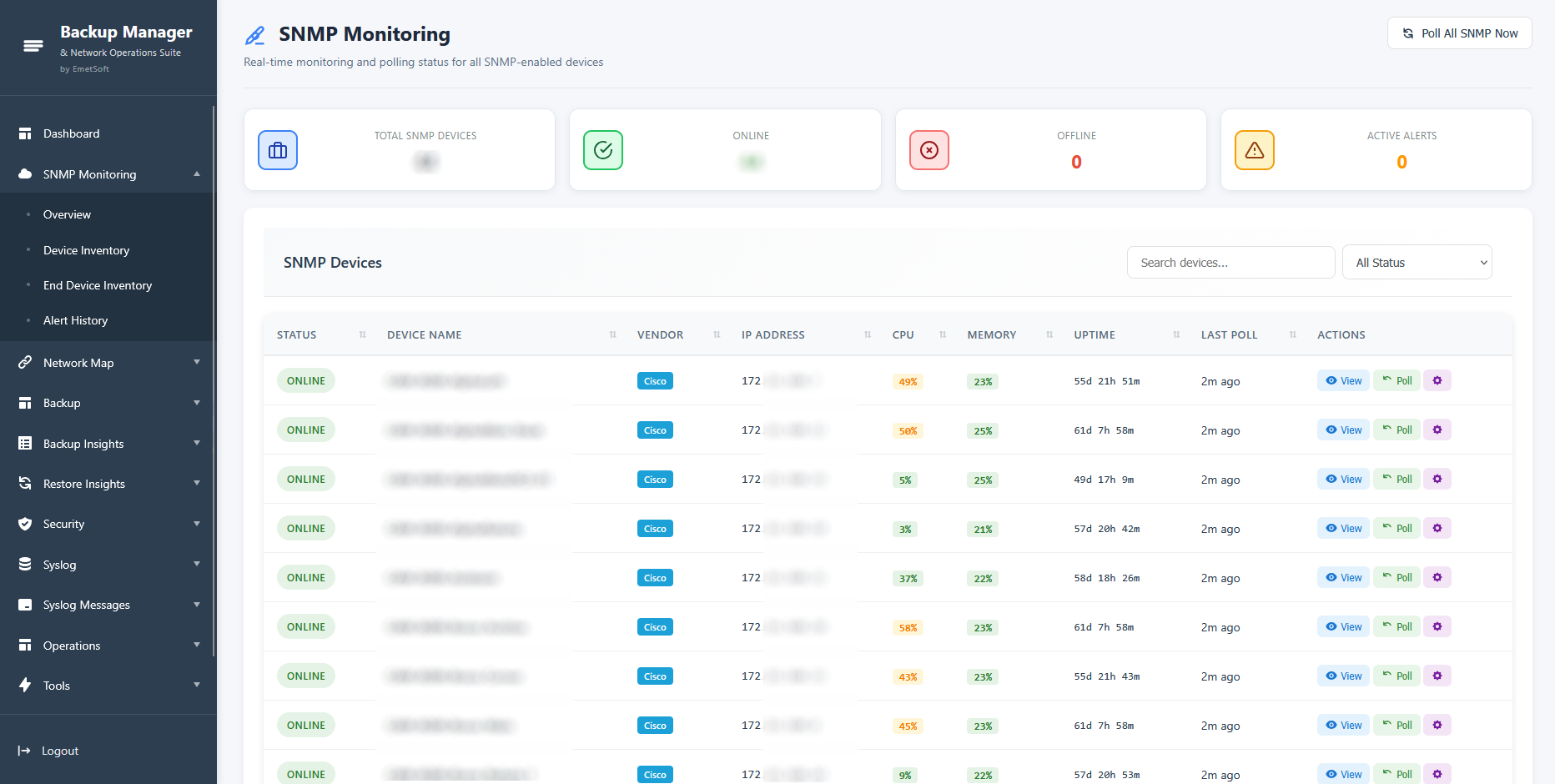1555x784 pixels.
Task: Click the Logout arrow icon
Action: pyautogui.click(x=24, y=751)
